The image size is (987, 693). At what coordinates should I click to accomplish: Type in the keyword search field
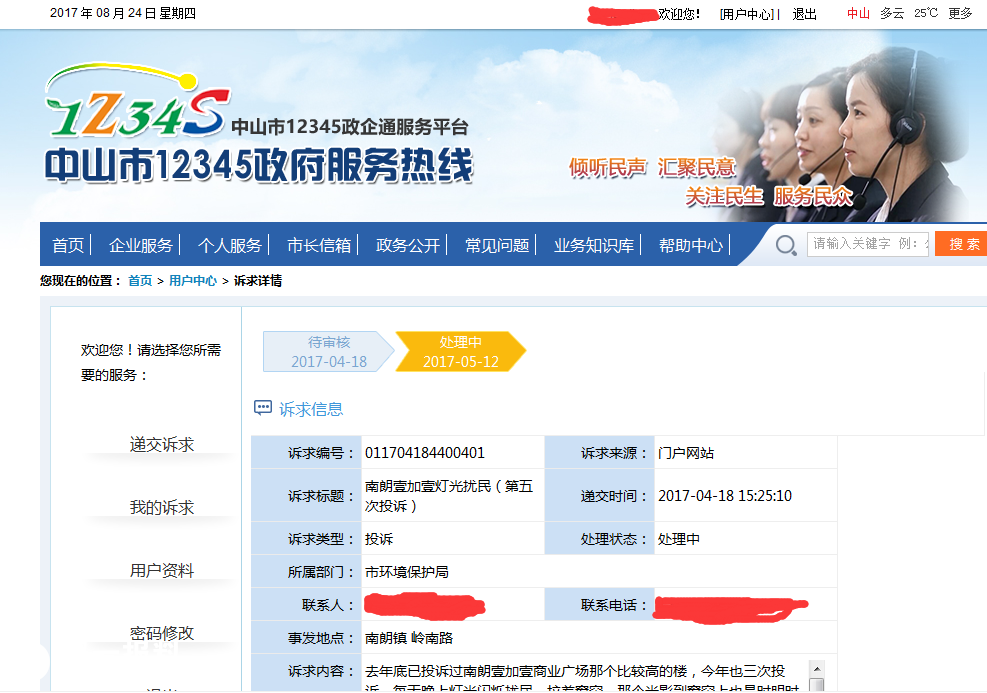[868, 244]
